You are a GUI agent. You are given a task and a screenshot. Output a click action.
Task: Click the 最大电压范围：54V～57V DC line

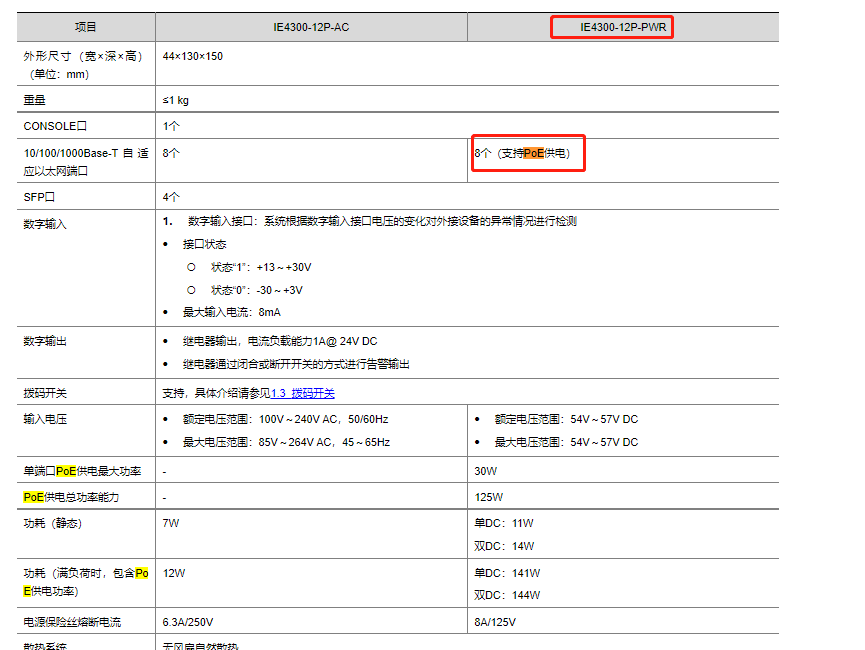566,442
